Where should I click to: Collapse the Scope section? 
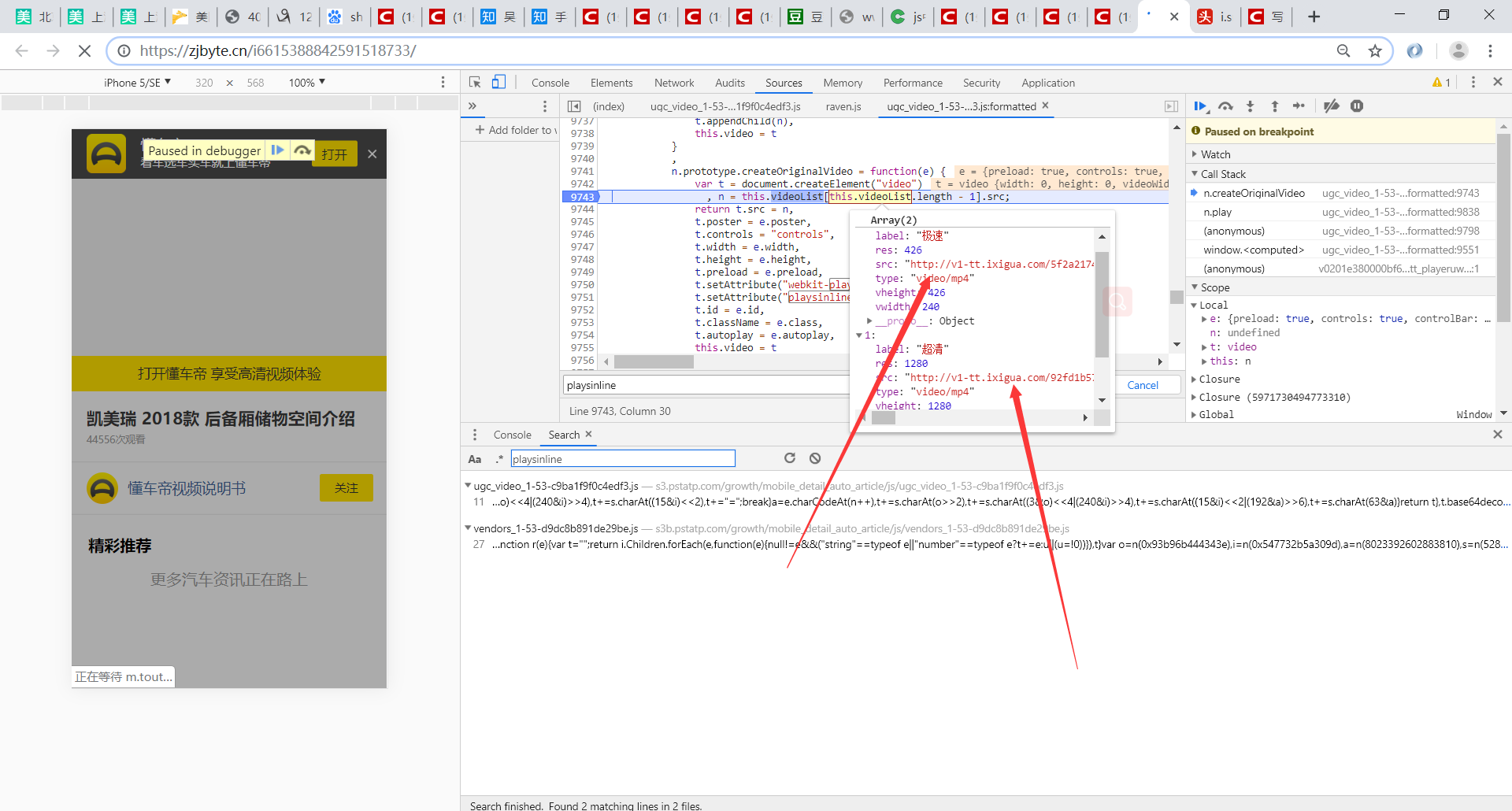1214,287
